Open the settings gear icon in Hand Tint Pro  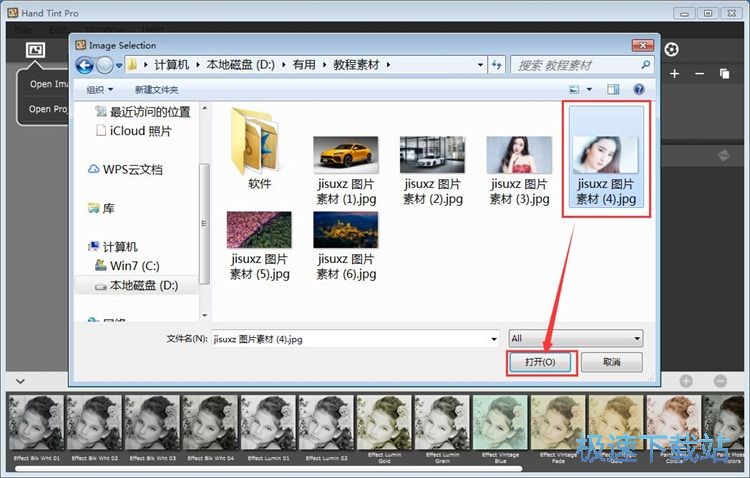[x=672, y=49]
